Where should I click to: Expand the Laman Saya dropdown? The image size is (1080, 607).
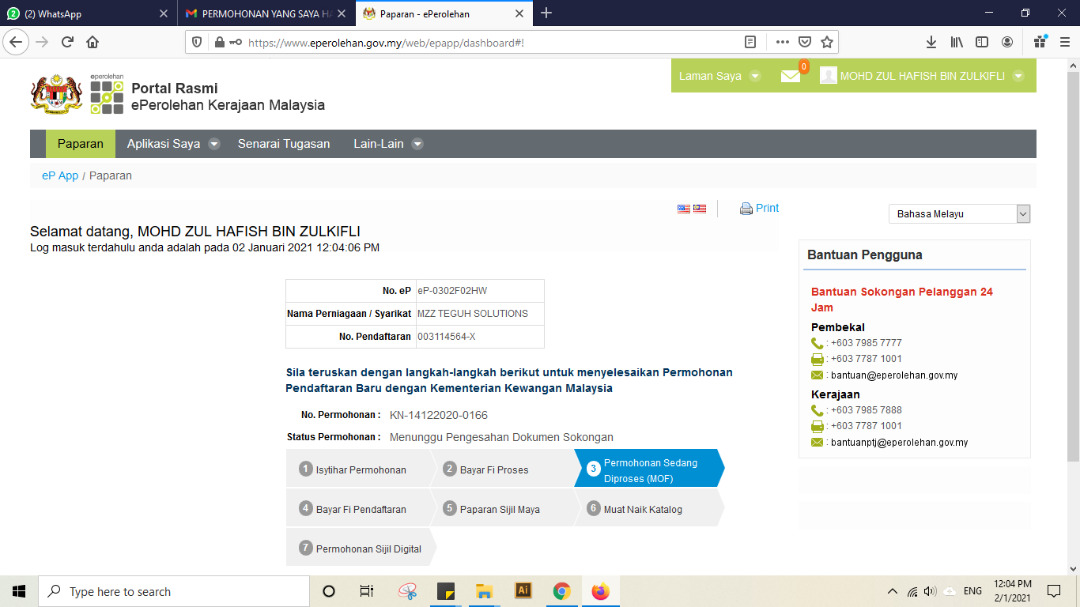(719, 76)
